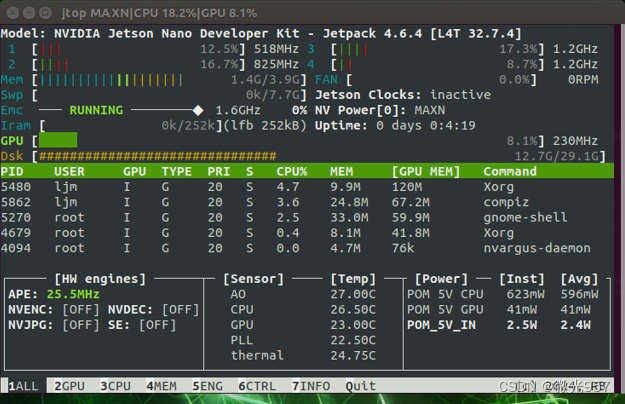Click the NVJPG [OFF] status

click(x=81, y=325)
